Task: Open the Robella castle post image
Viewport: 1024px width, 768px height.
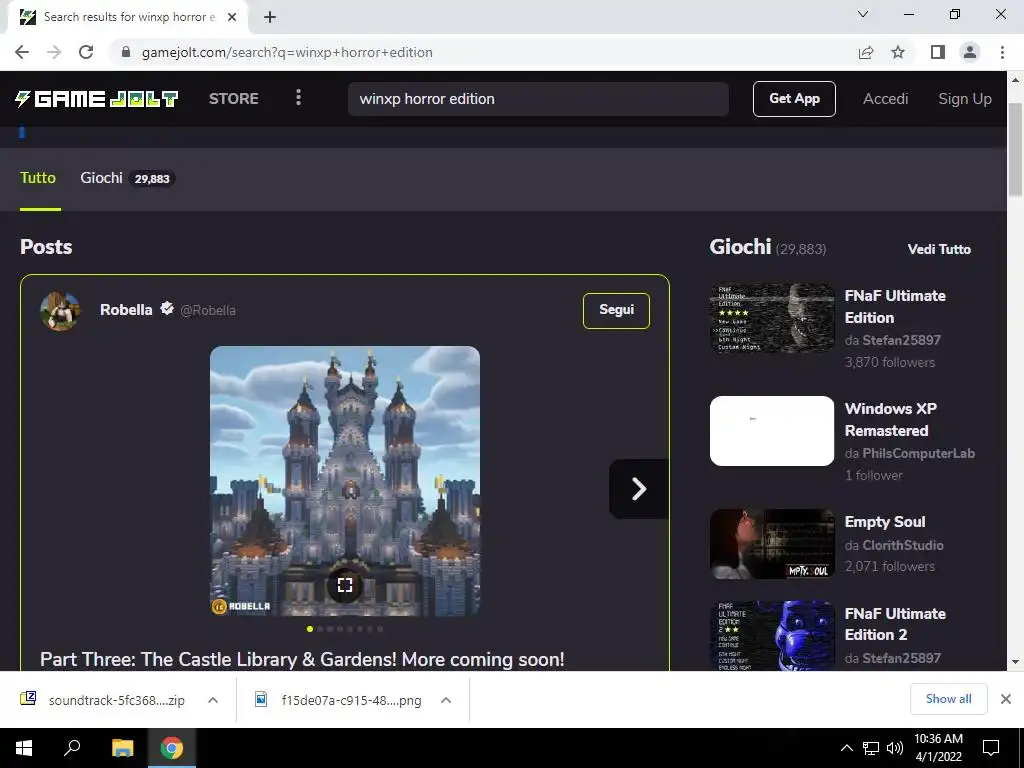Action: (345, 481)
